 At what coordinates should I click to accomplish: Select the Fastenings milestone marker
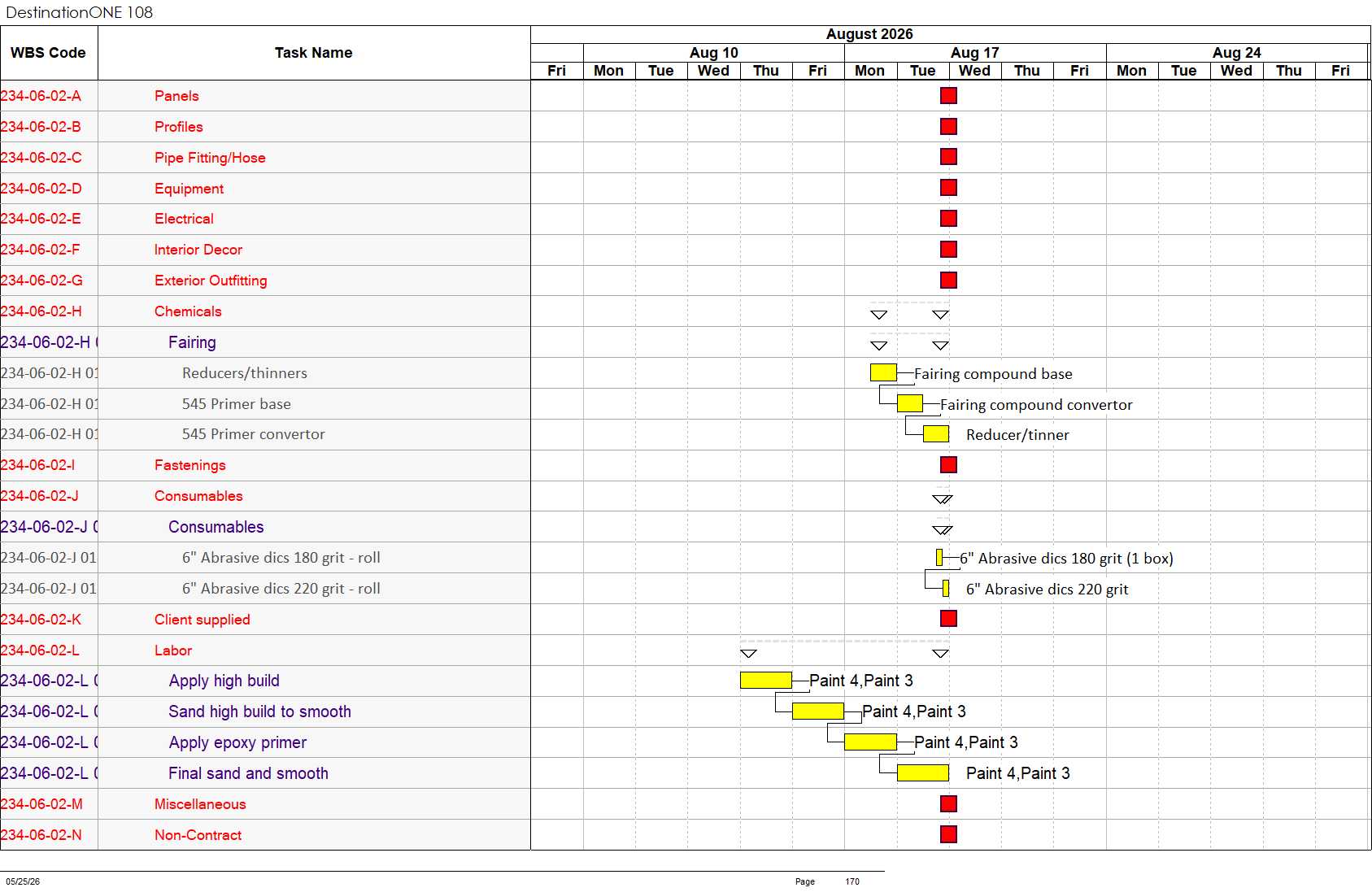[948, 465]
